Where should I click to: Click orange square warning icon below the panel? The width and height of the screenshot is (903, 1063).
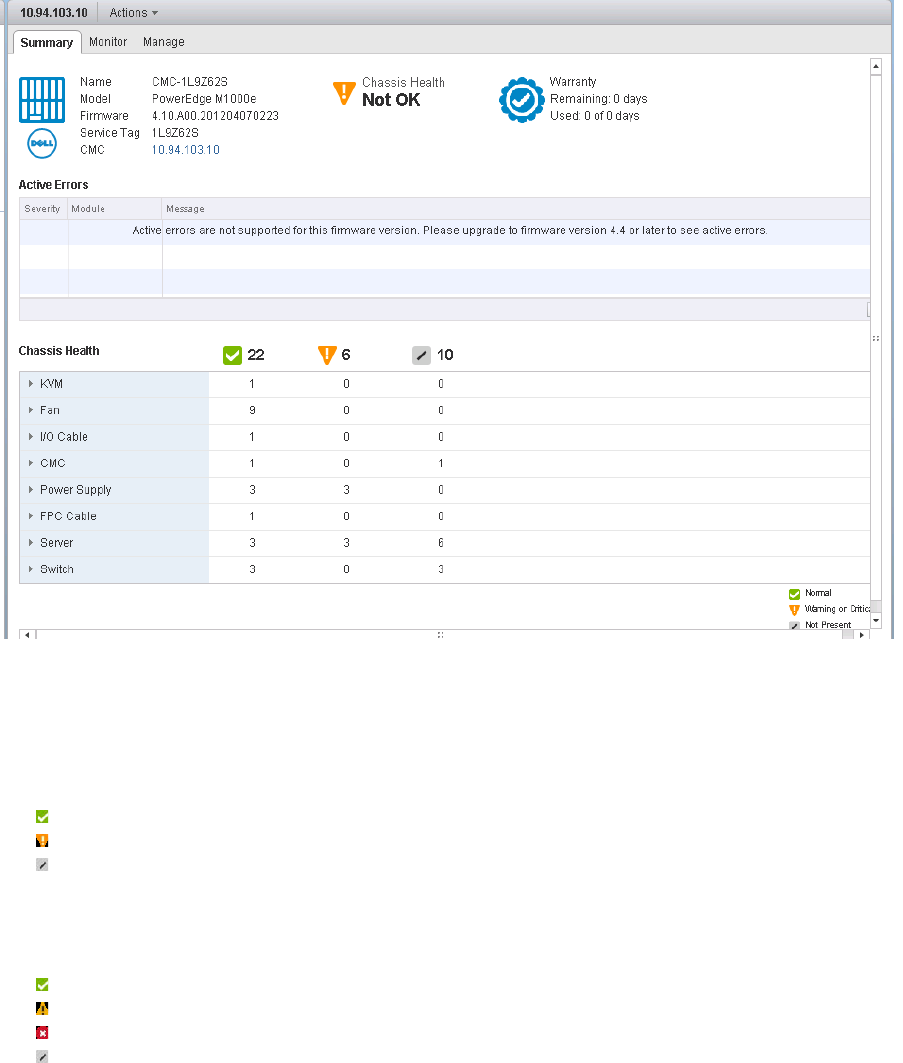click(42, 841)
